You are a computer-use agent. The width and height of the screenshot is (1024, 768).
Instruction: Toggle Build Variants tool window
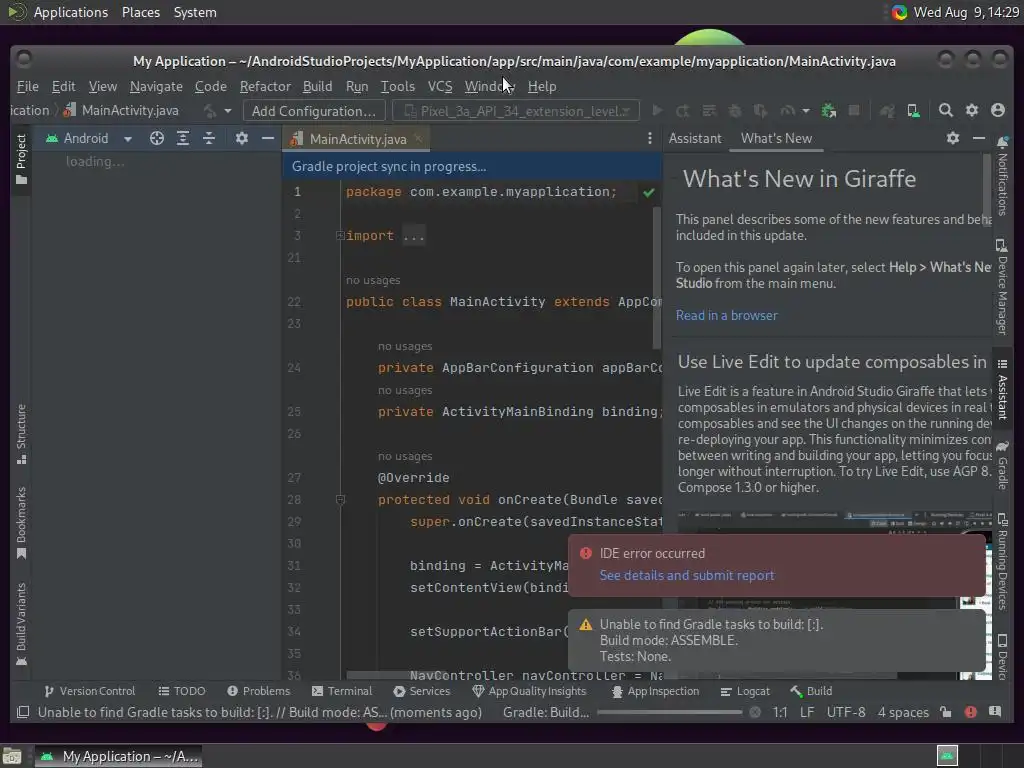21,624
